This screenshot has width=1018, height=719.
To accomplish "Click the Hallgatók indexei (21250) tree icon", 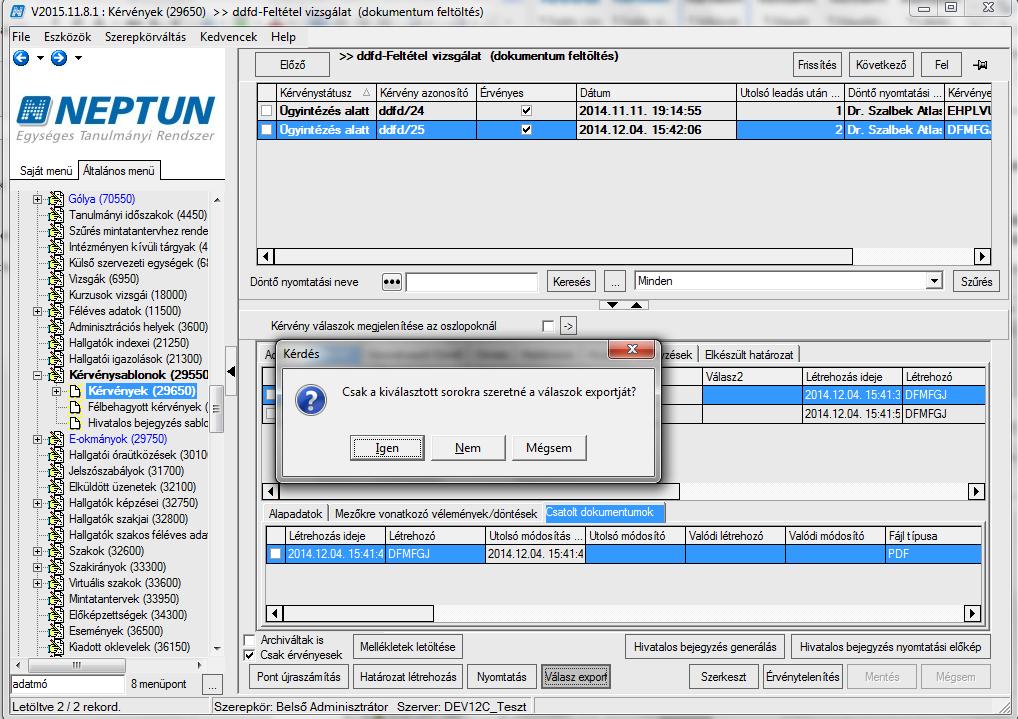I will [56, 343].
